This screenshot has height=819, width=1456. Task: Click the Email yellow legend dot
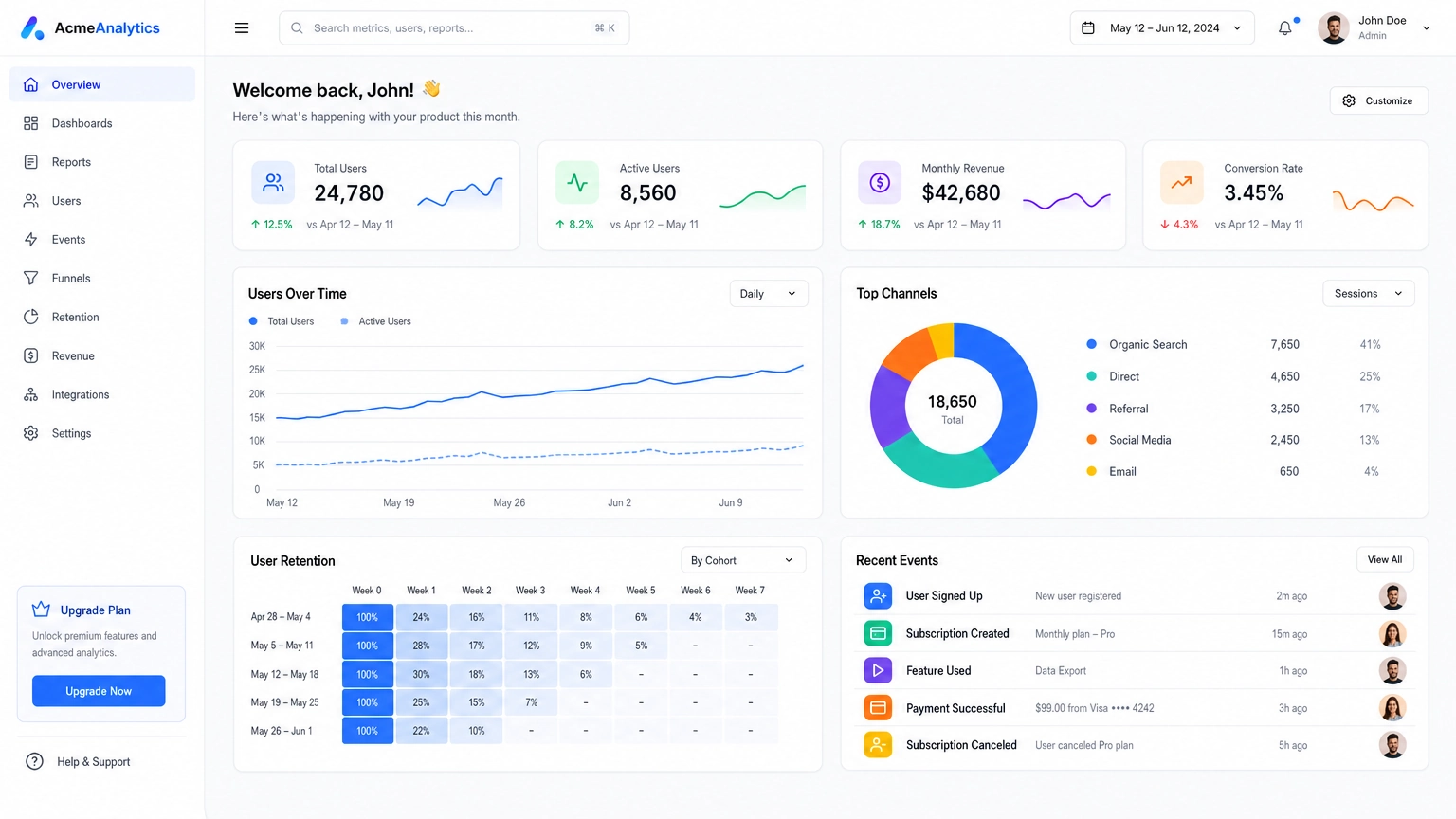coord(1092,471)
